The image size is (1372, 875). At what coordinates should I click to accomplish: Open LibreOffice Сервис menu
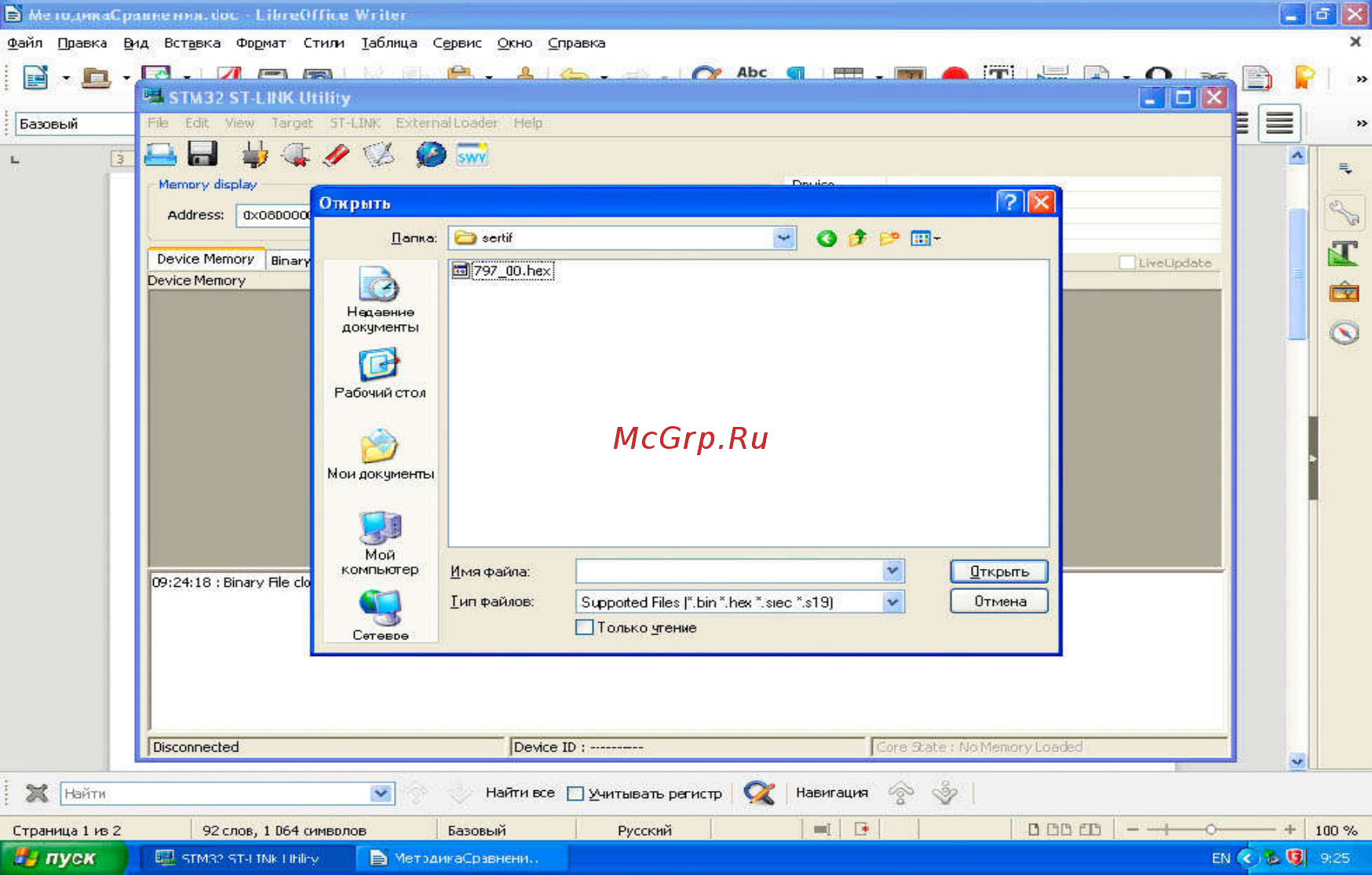tap(458, 43)
